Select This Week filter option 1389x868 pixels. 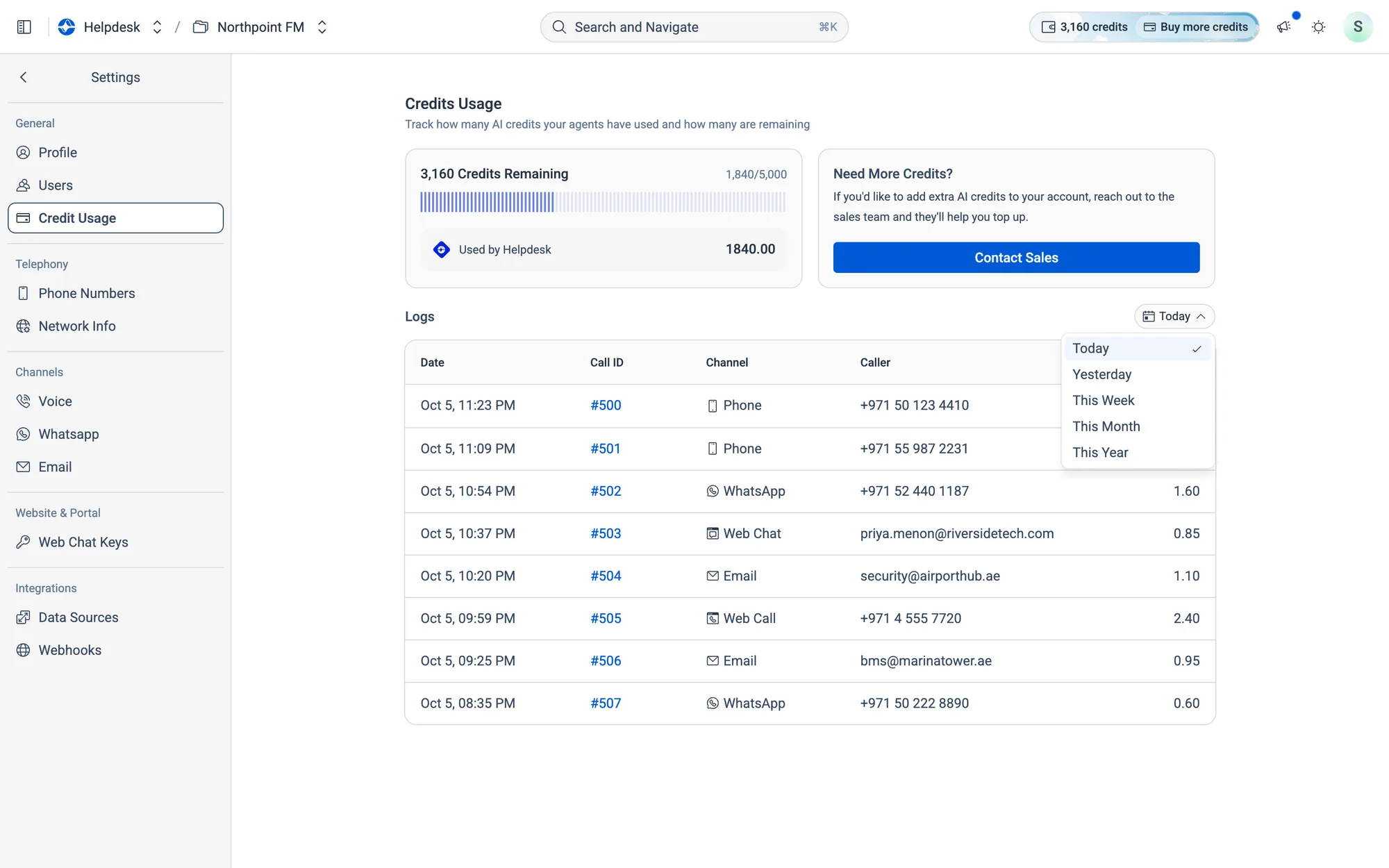pyautogui.click(x=1138, y=401)
